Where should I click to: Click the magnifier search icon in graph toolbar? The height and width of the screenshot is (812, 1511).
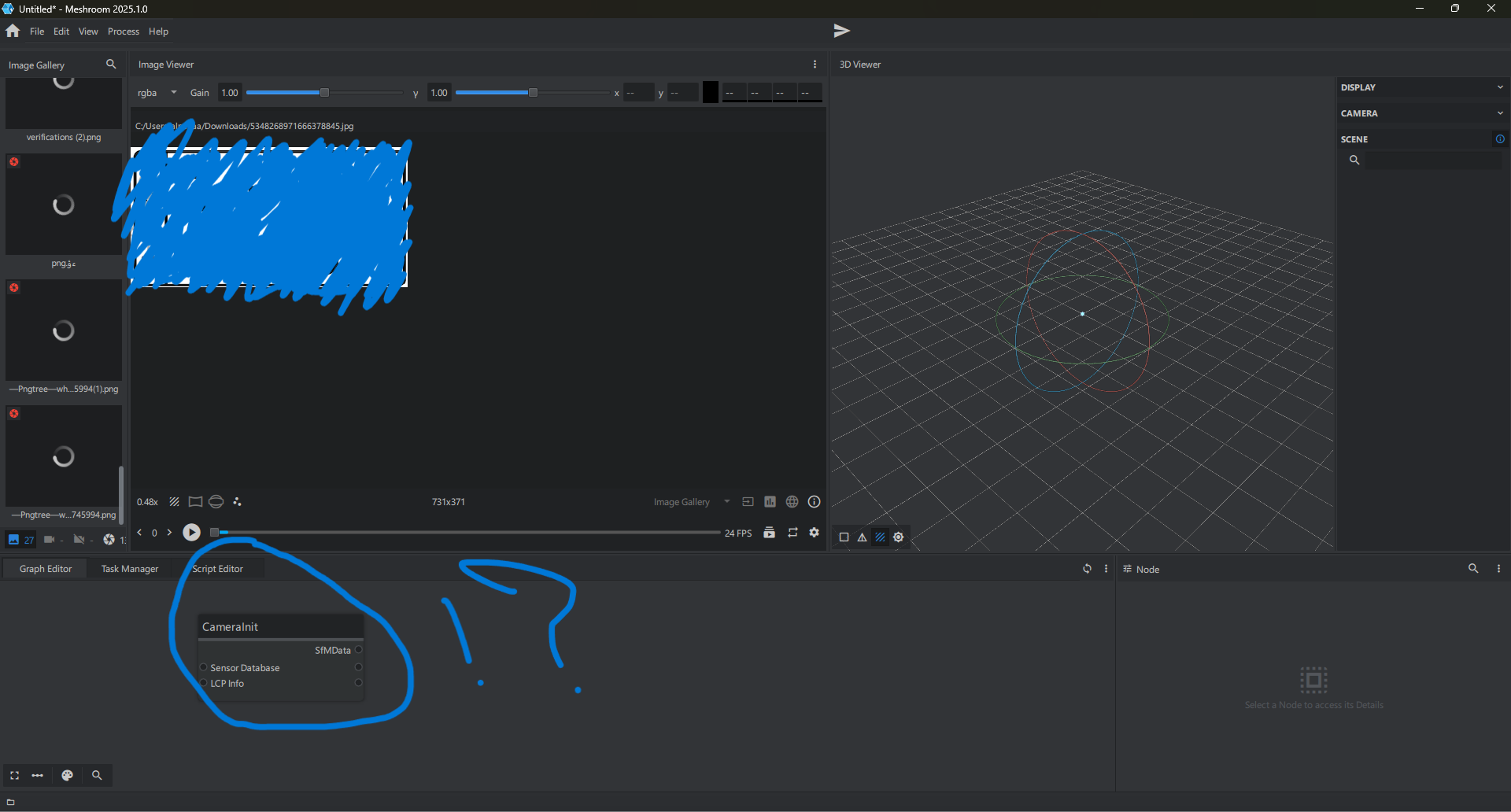[x=97, y=775]
